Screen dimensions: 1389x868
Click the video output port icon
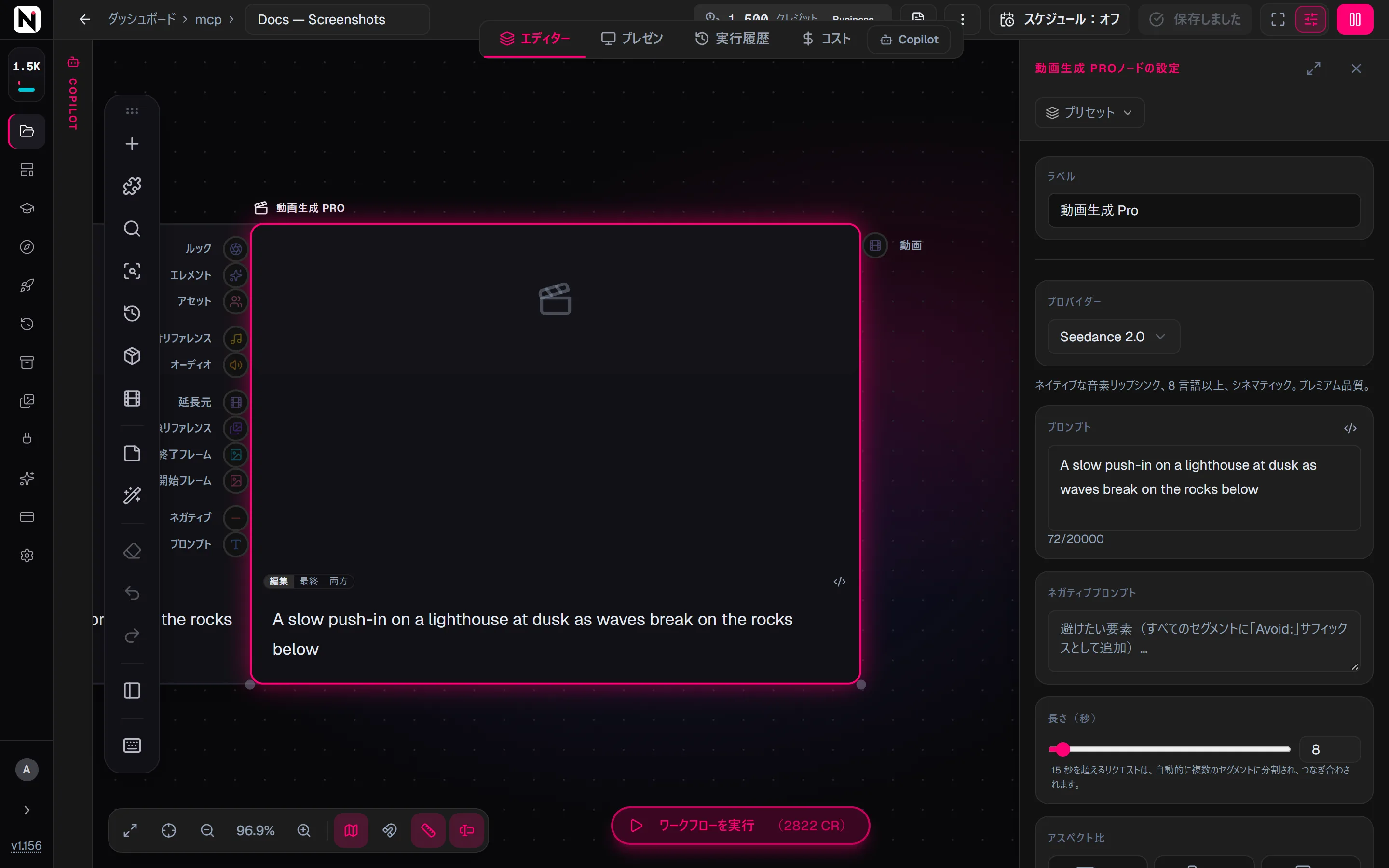pyautogui.click(x=875, y=246)
